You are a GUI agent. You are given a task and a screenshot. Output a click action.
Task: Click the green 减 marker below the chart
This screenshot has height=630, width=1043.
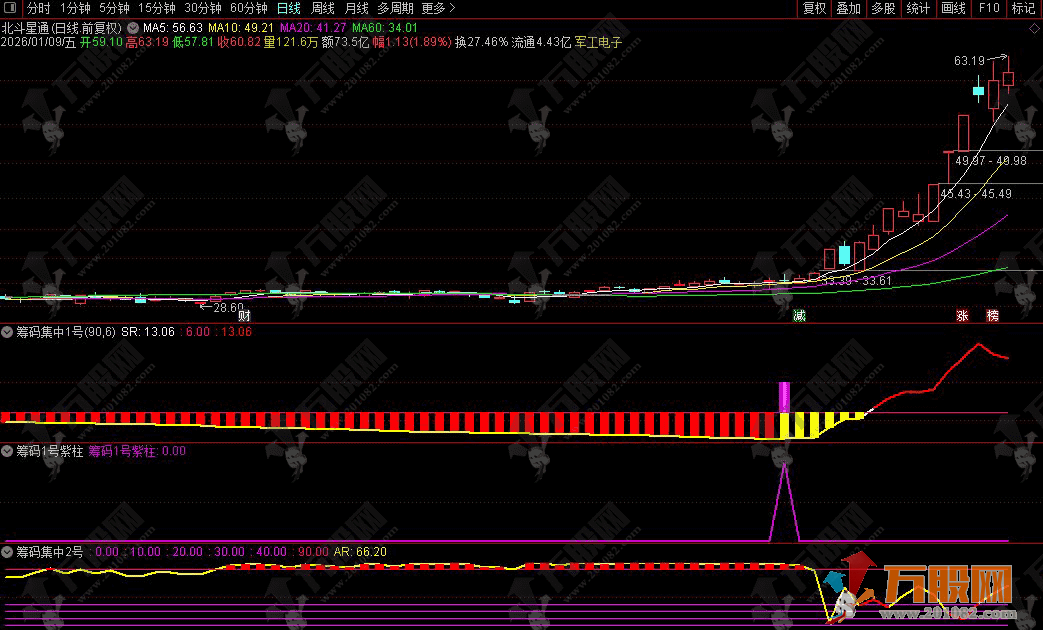(x=799, y=316)
